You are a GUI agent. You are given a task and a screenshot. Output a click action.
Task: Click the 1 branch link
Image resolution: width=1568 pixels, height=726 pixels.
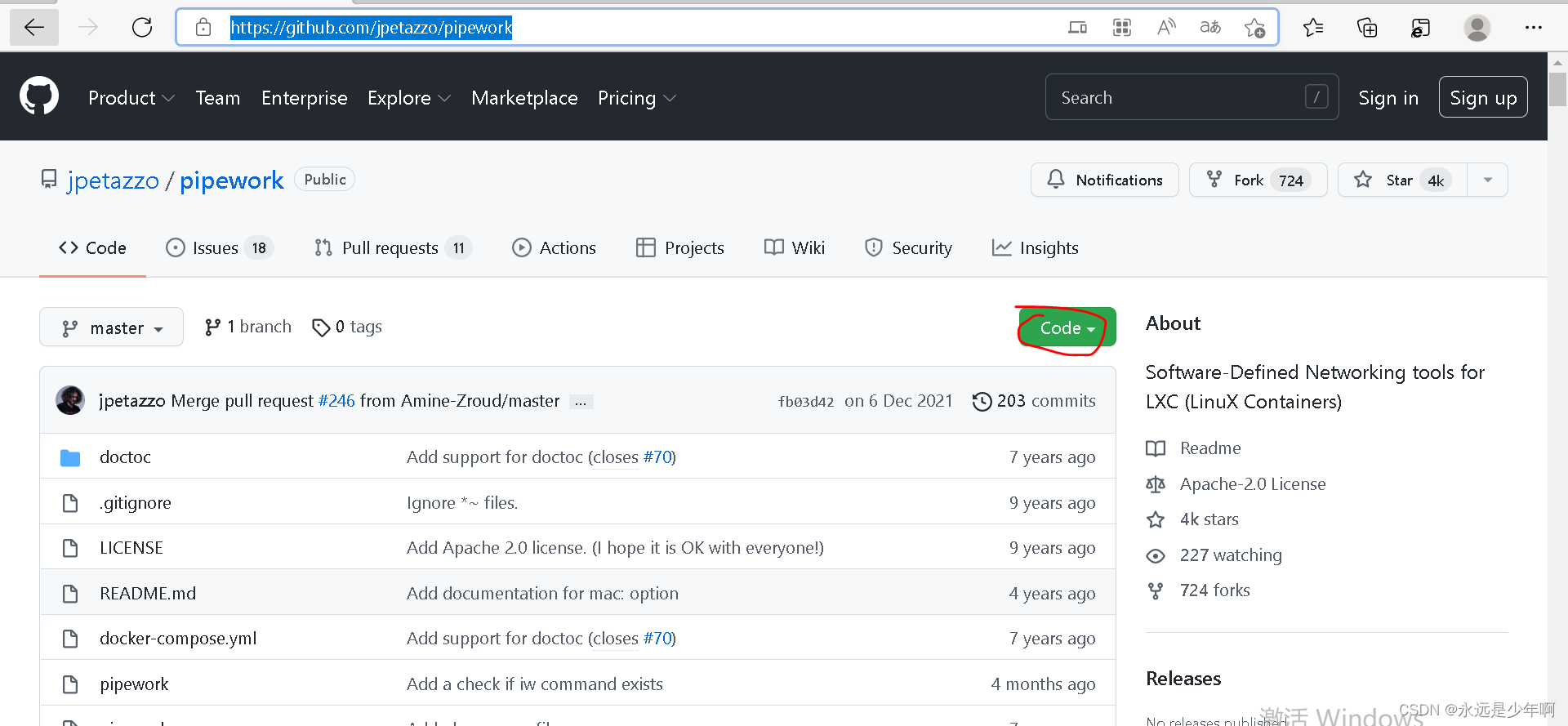pyautogui.click(x=248, y=327)
